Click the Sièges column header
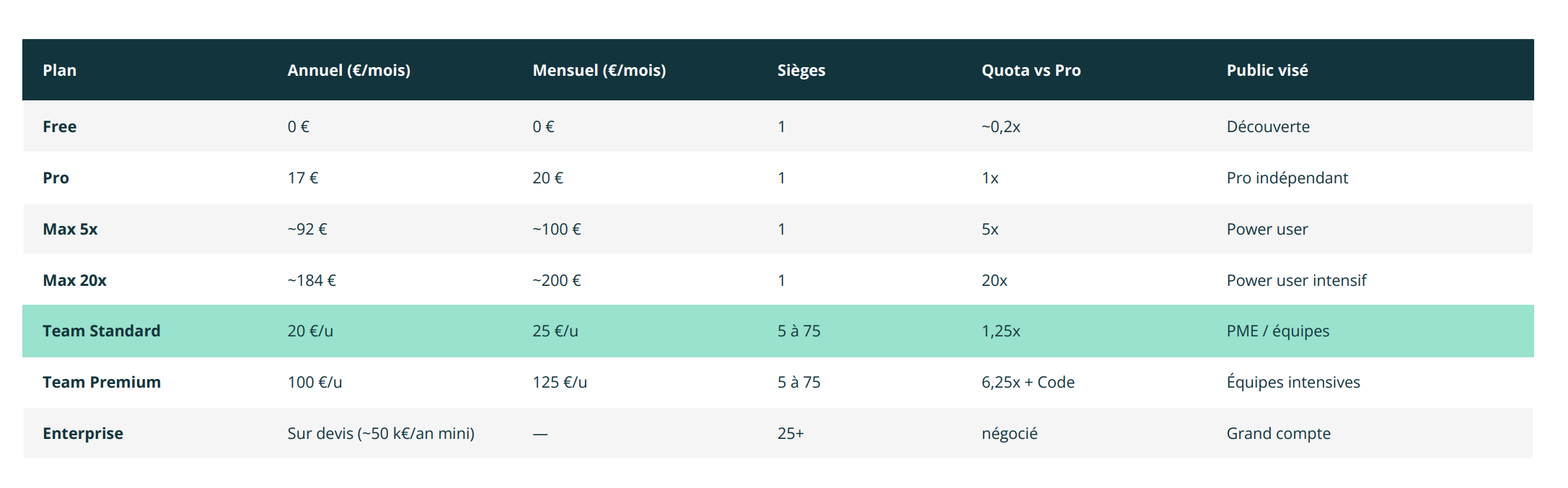The height and width of the screenshot is (488, 1568). click(801, 71)
